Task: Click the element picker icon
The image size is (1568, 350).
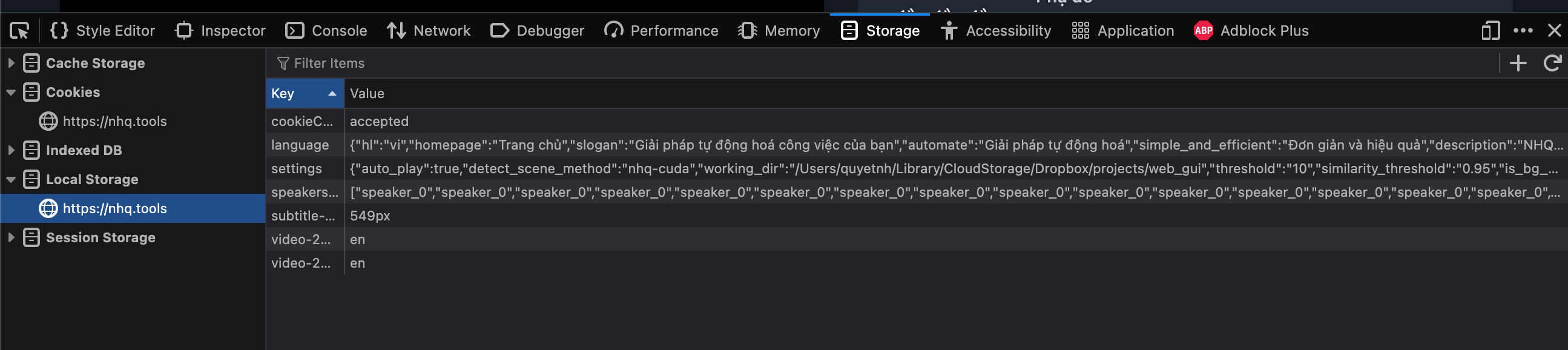Action: point(19,30)
